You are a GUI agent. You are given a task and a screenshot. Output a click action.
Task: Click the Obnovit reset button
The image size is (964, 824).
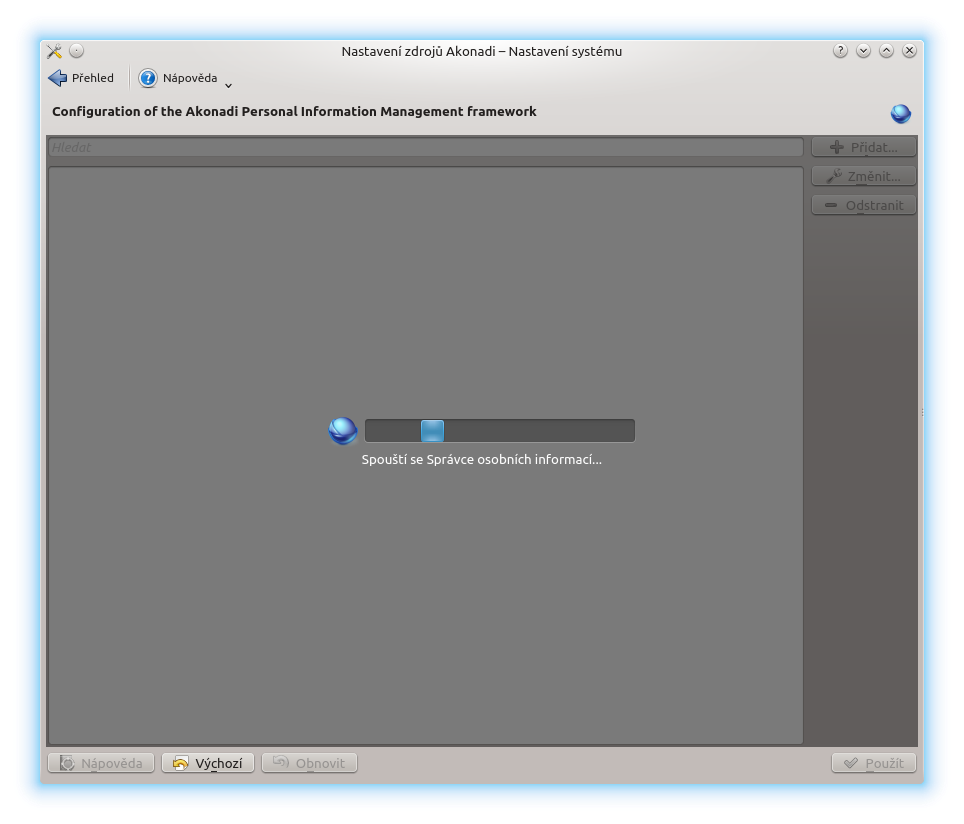(x=309, y=763)
